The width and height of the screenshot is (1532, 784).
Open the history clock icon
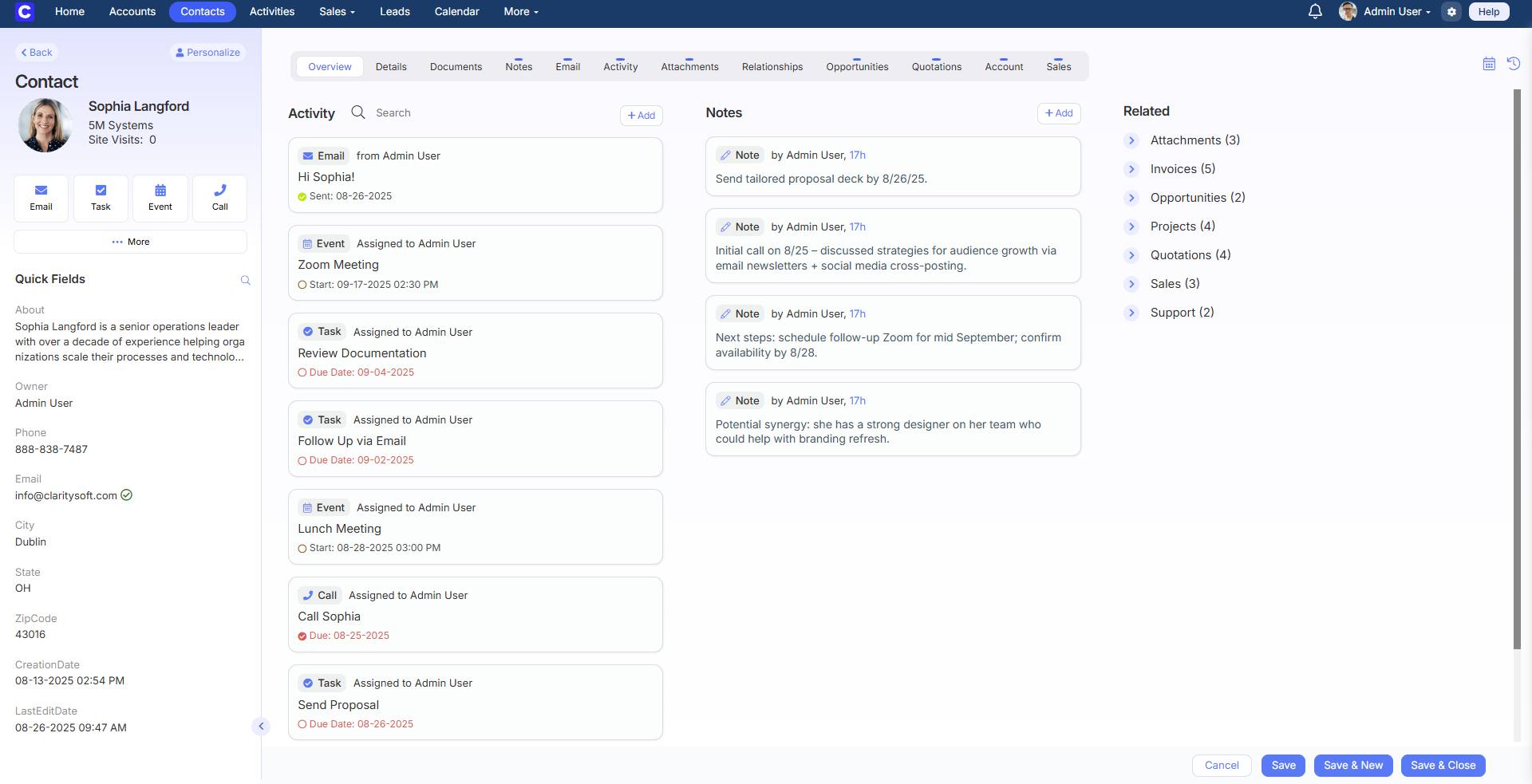click(1513, 63)
